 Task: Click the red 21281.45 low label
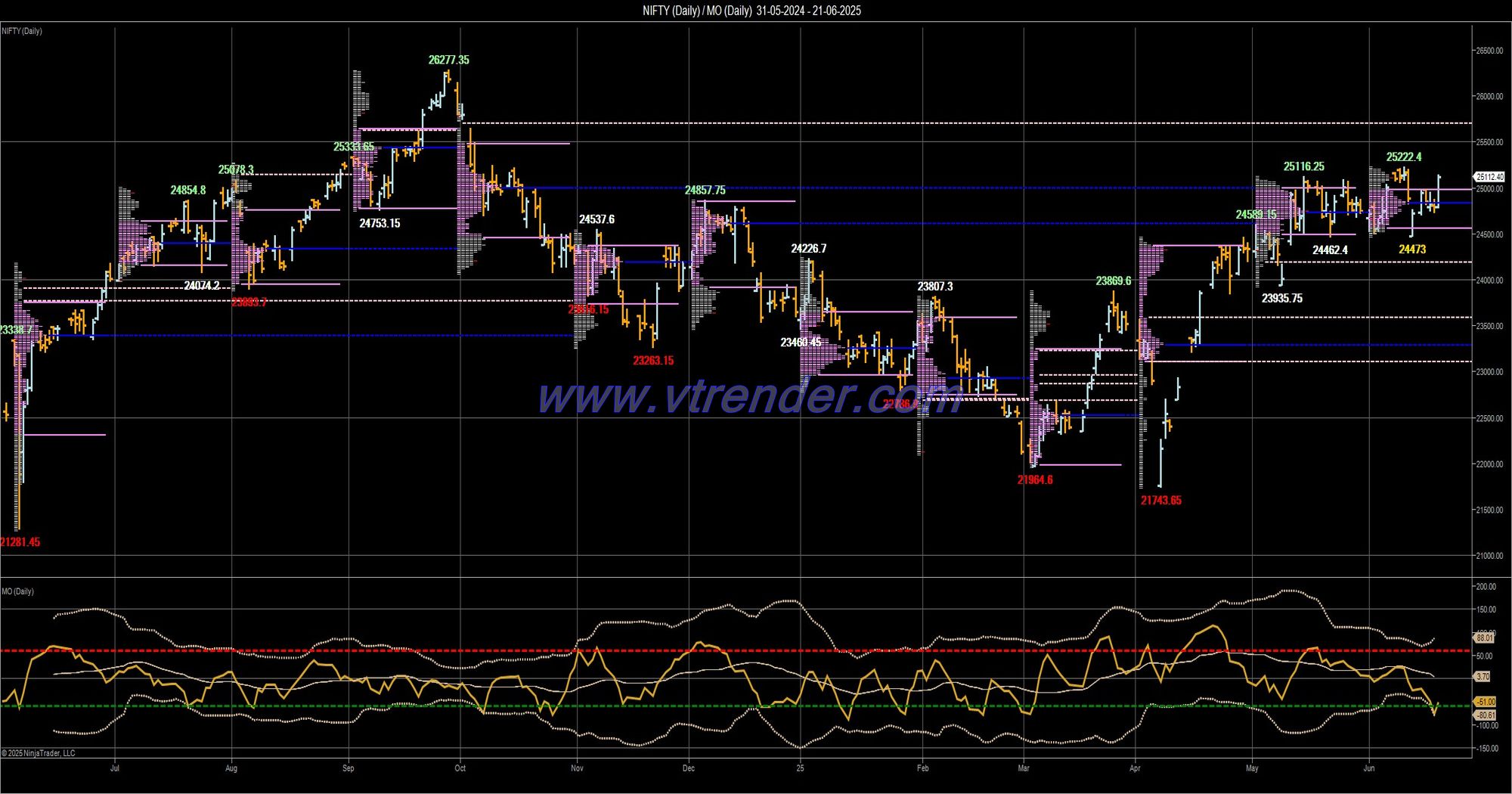(x=20, y=542)
